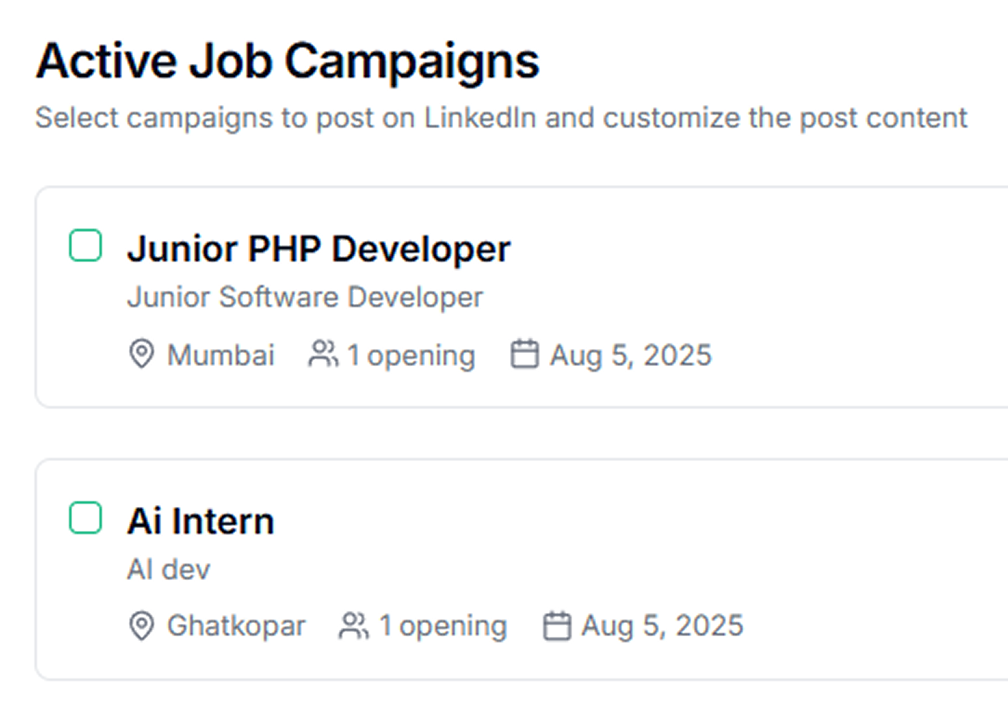Click the Ghatkopar location pin icon
This screenshot has width=1008, height=724.
(141, 626)
